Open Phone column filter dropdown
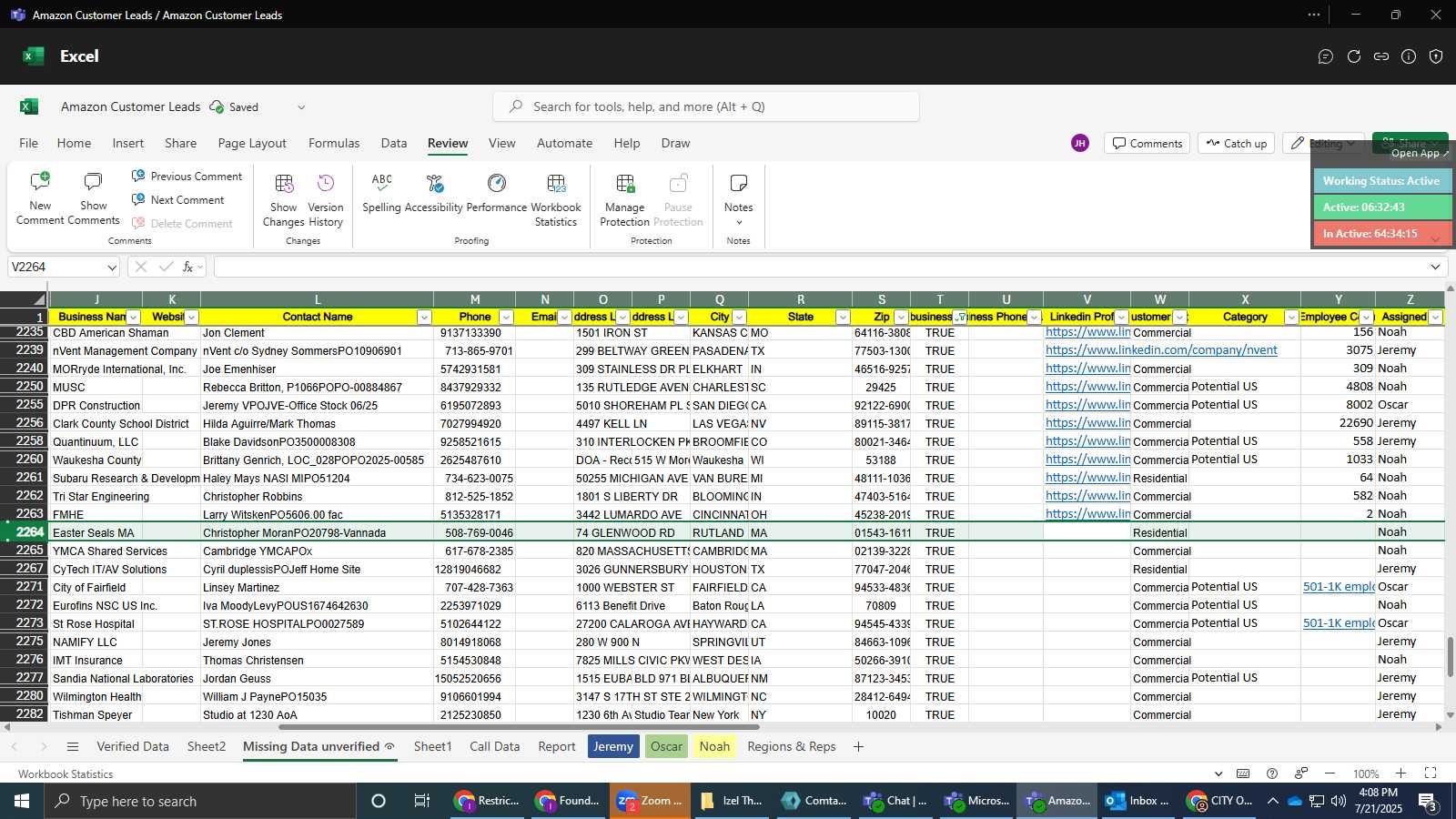This screenshot has height=819, width=1456. click(506, 317)
